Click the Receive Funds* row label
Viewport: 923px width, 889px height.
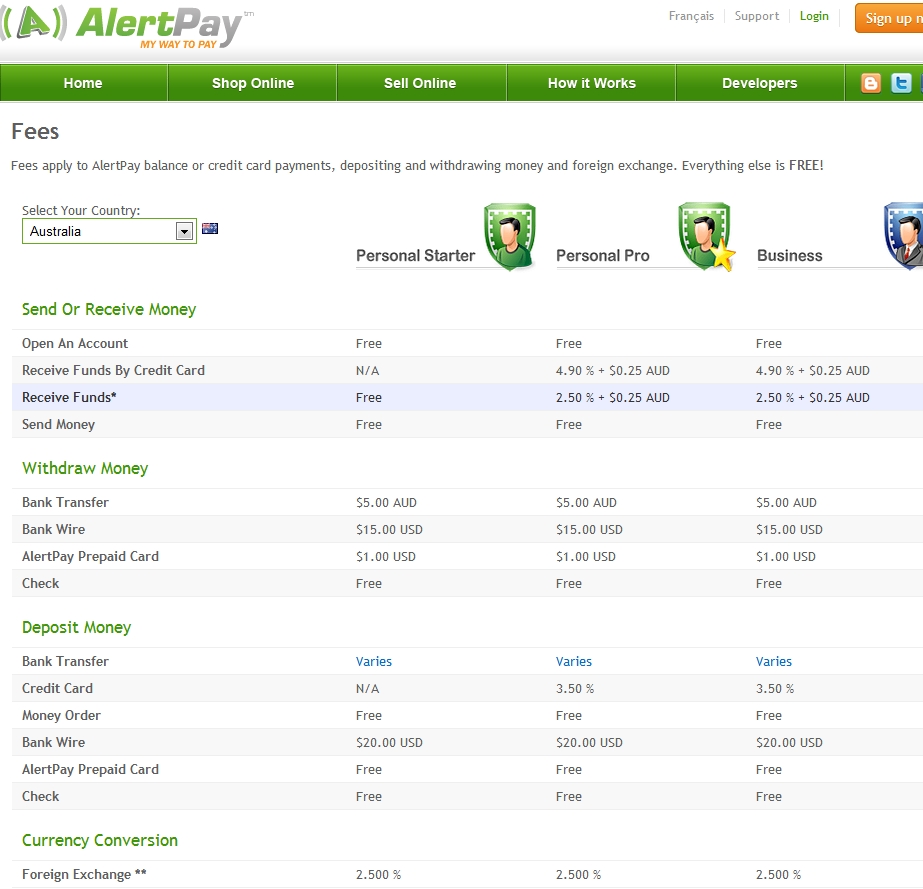point(69,397)
